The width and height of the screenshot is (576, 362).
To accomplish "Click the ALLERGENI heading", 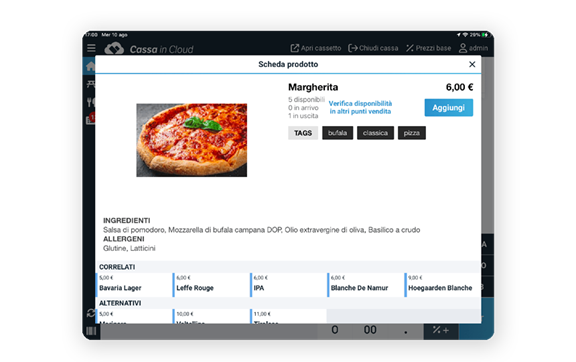I will coord(123,239).
